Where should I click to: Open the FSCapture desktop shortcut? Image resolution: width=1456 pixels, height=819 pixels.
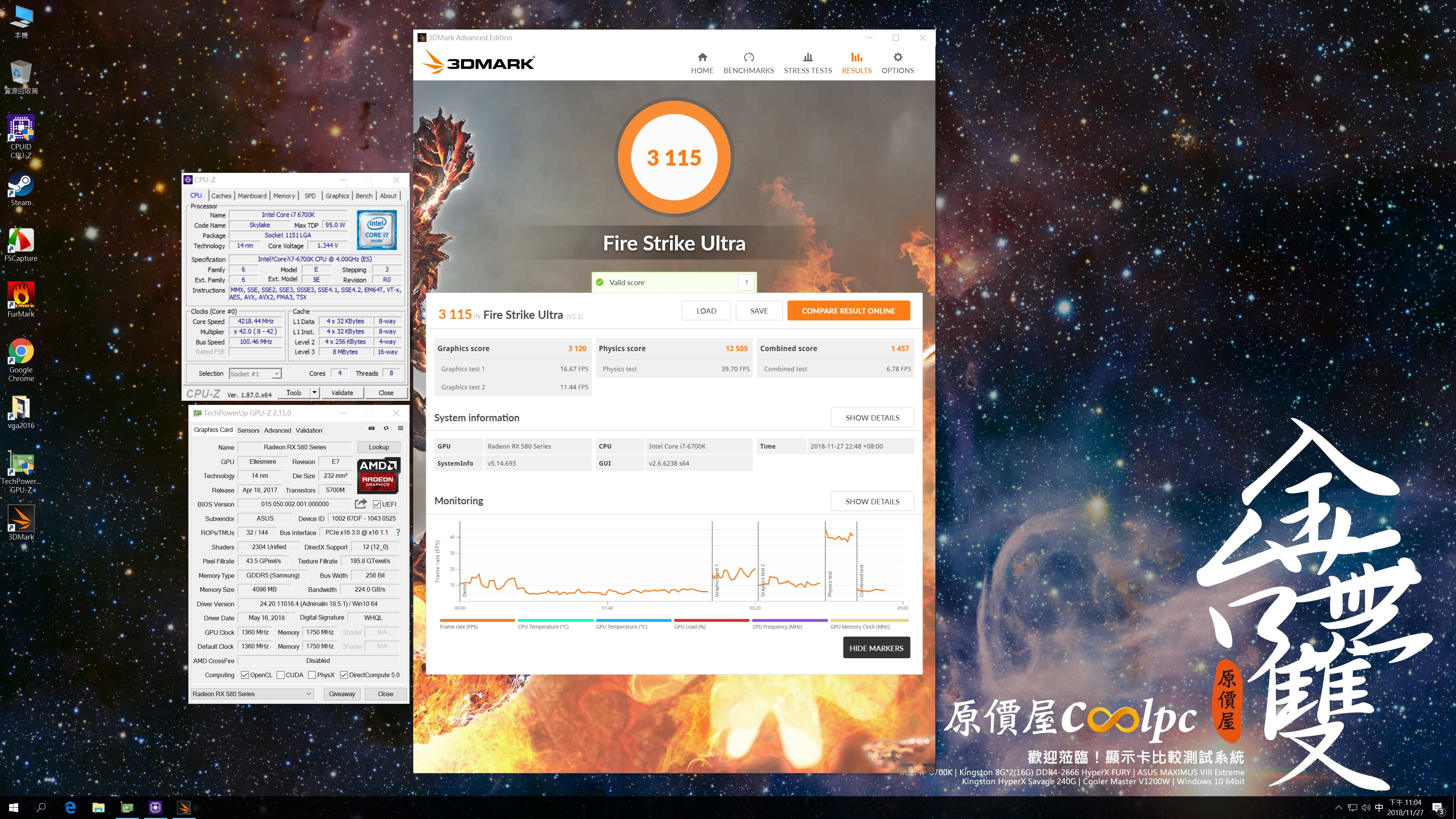pyautogui.click(x=21, y=245)
